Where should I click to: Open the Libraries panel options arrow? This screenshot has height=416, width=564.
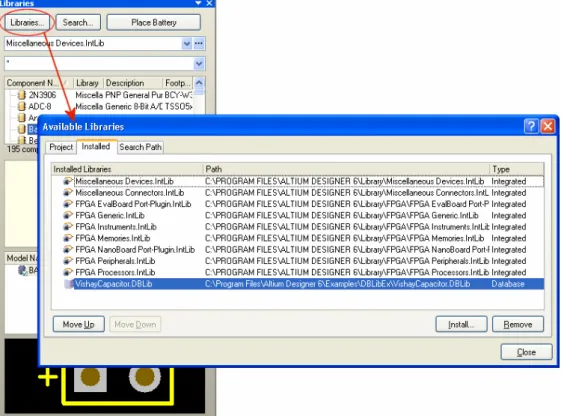point(198,3)
